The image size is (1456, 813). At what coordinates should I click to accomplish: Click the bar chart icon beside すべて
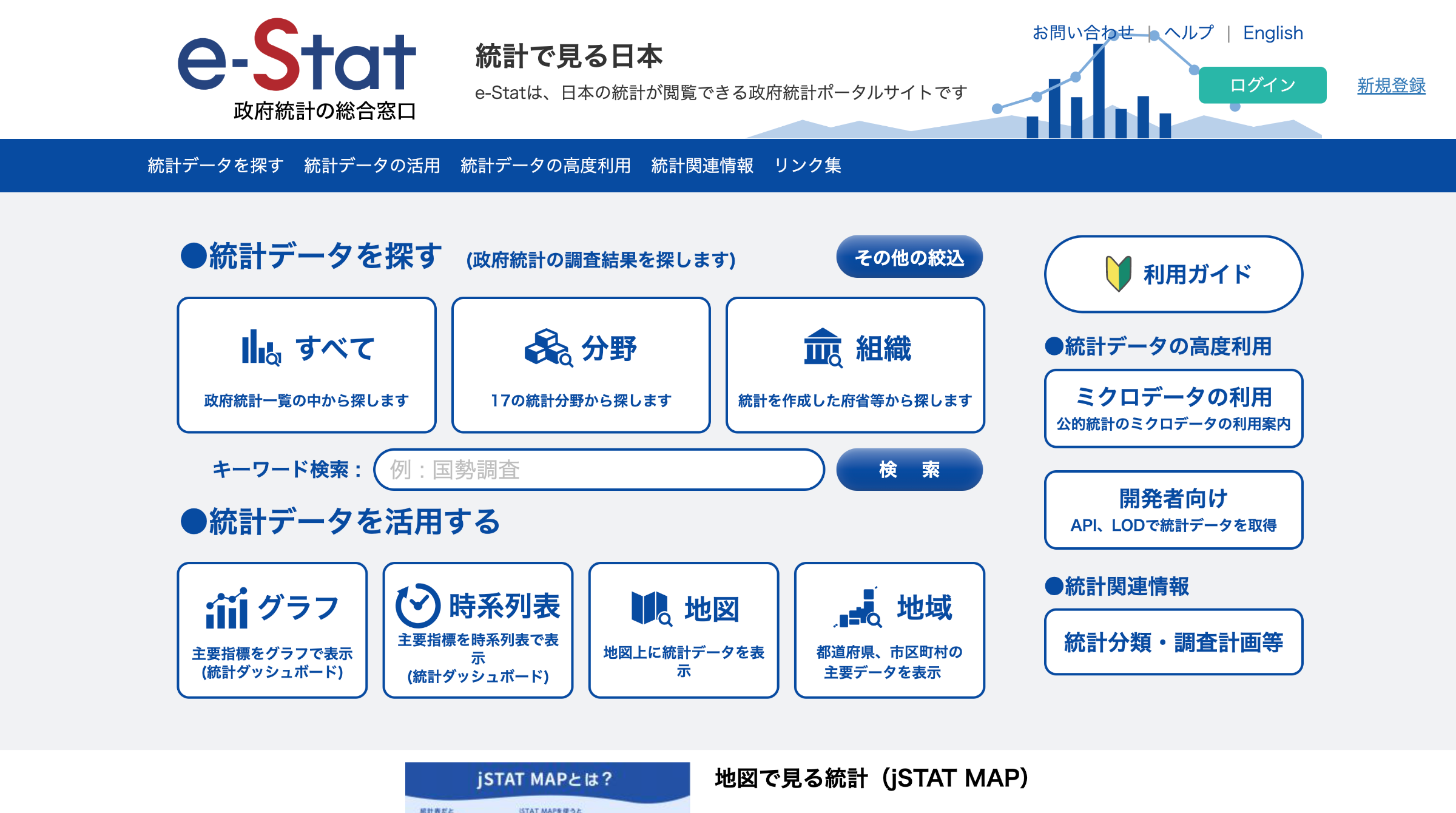click(261, 348)
